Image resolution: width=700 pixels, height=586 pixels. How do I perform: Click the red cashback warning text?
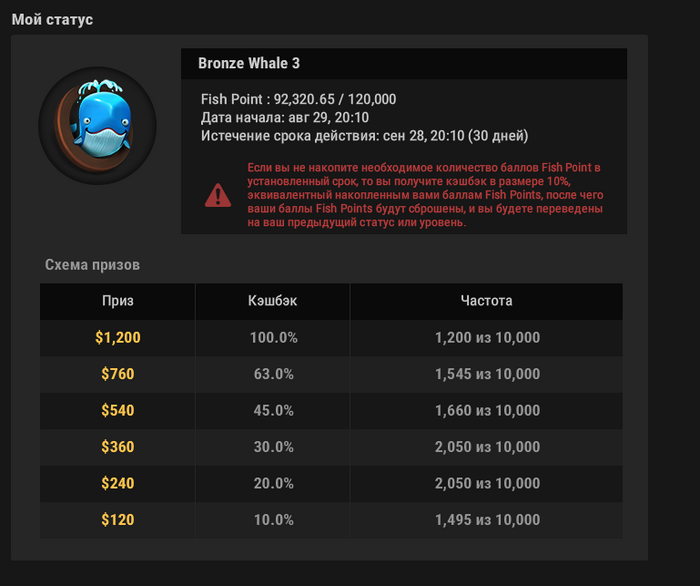tap(424, 194)
